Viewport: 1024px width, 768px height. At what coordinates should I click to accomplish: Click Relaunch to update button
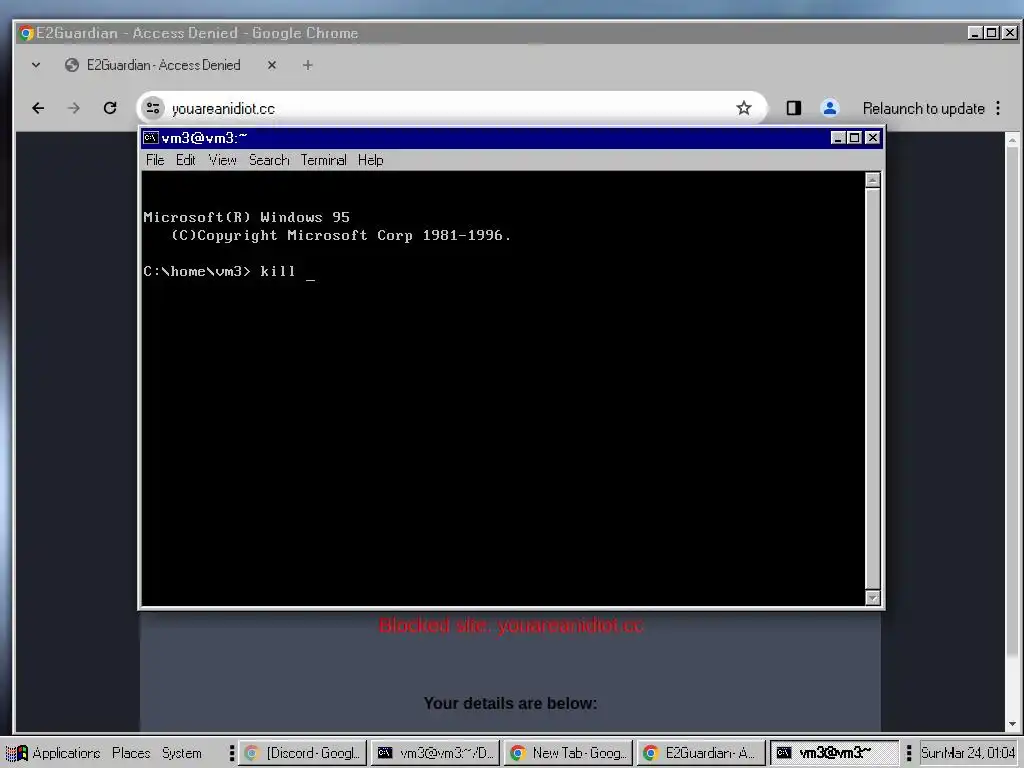coord(923,108)
